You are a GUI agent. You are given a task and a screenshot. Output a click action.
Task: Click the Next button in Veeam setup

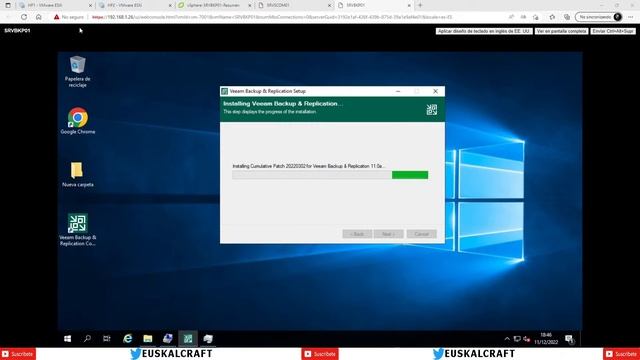[389, 234]
